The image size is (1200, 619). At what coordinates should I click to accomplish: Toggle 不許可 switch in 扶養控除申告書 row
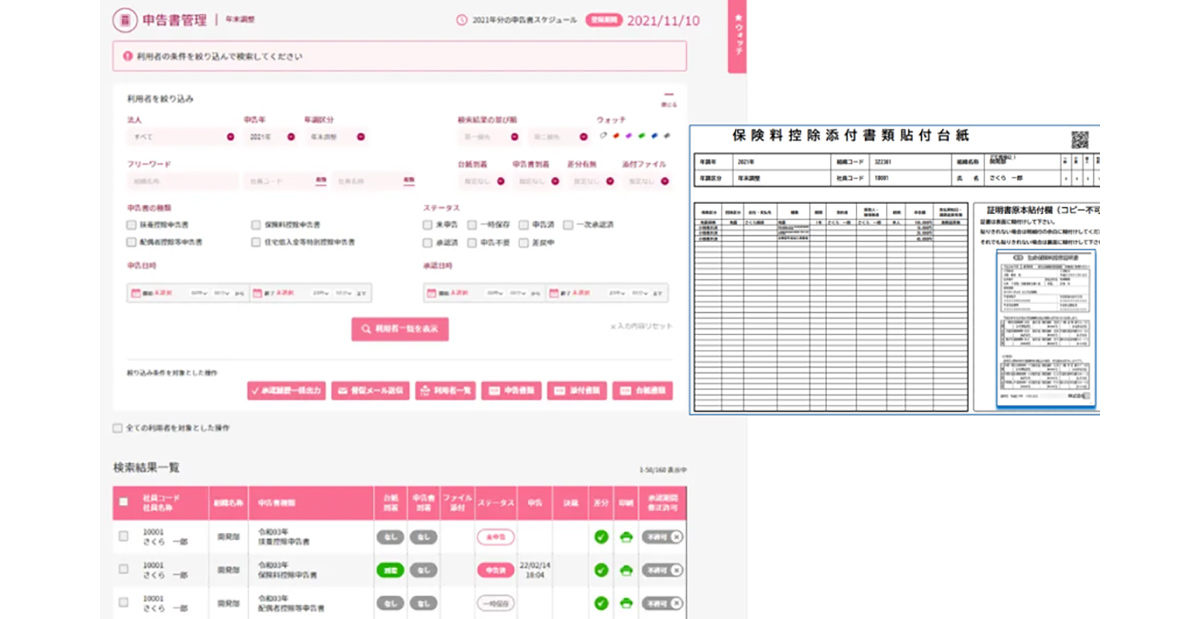click(x=662, y=537)
